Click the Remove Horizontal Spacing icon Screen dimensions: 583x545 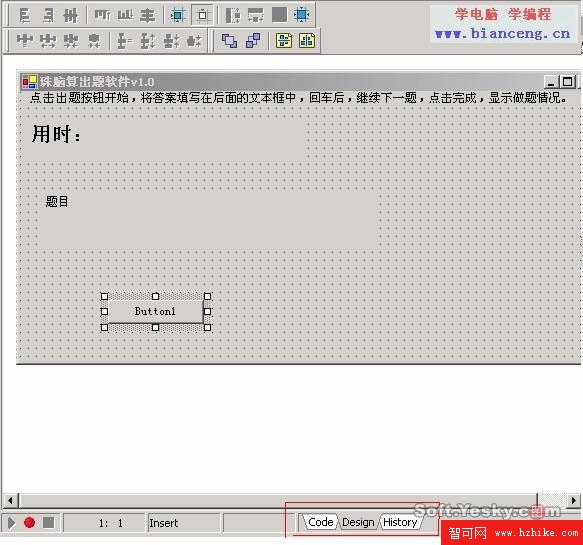[x=94, y=41]
